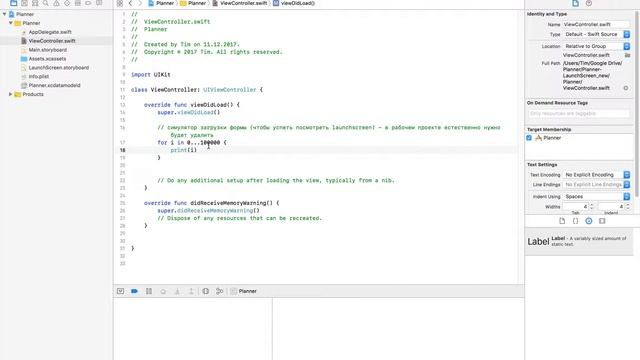This screenshot has width=640, height=360.
Task: Click the Tab width value field
Action: (576, 207)
